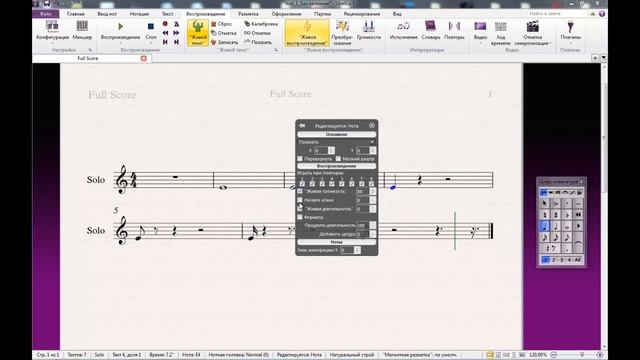Select the flat accidental on keypad
Screen dimensions: 640x360
pyautogui.click(x=567, y=215)
